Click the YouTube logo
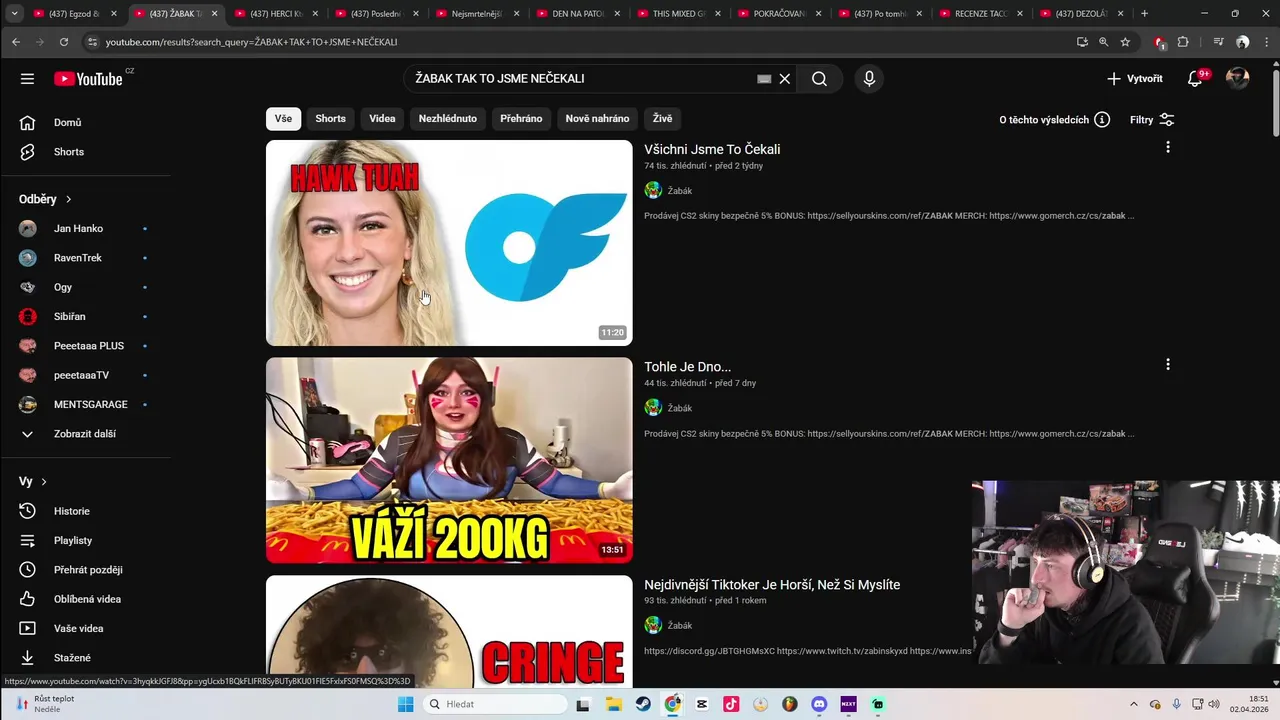This screenshot has height=720, width=1280. 89,79
